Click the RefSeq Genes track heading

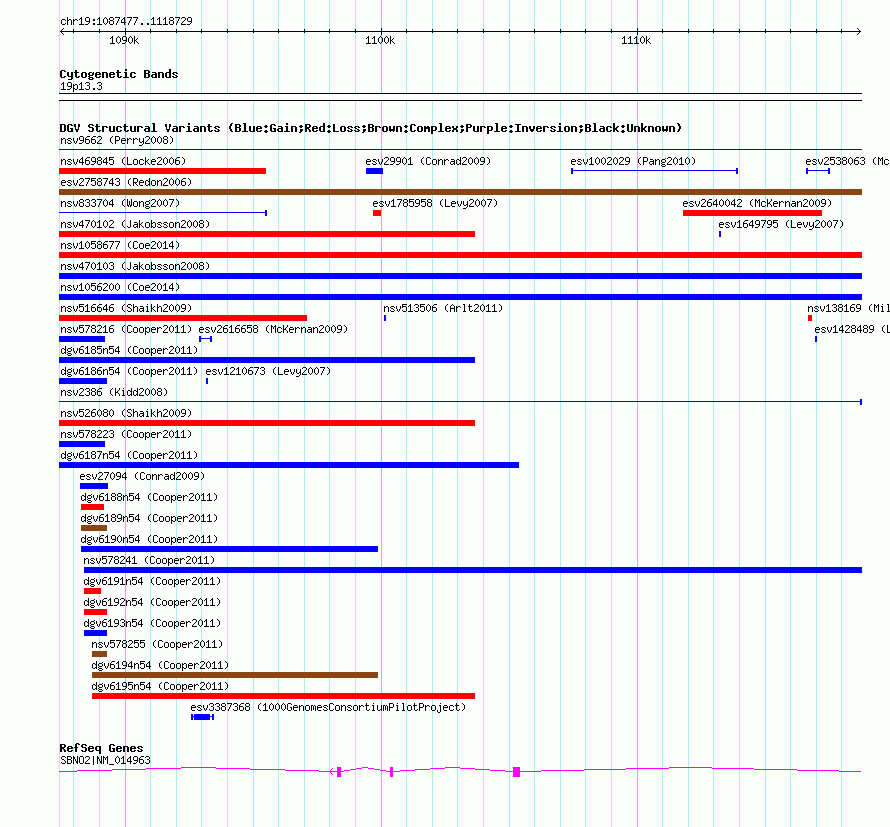101,748
